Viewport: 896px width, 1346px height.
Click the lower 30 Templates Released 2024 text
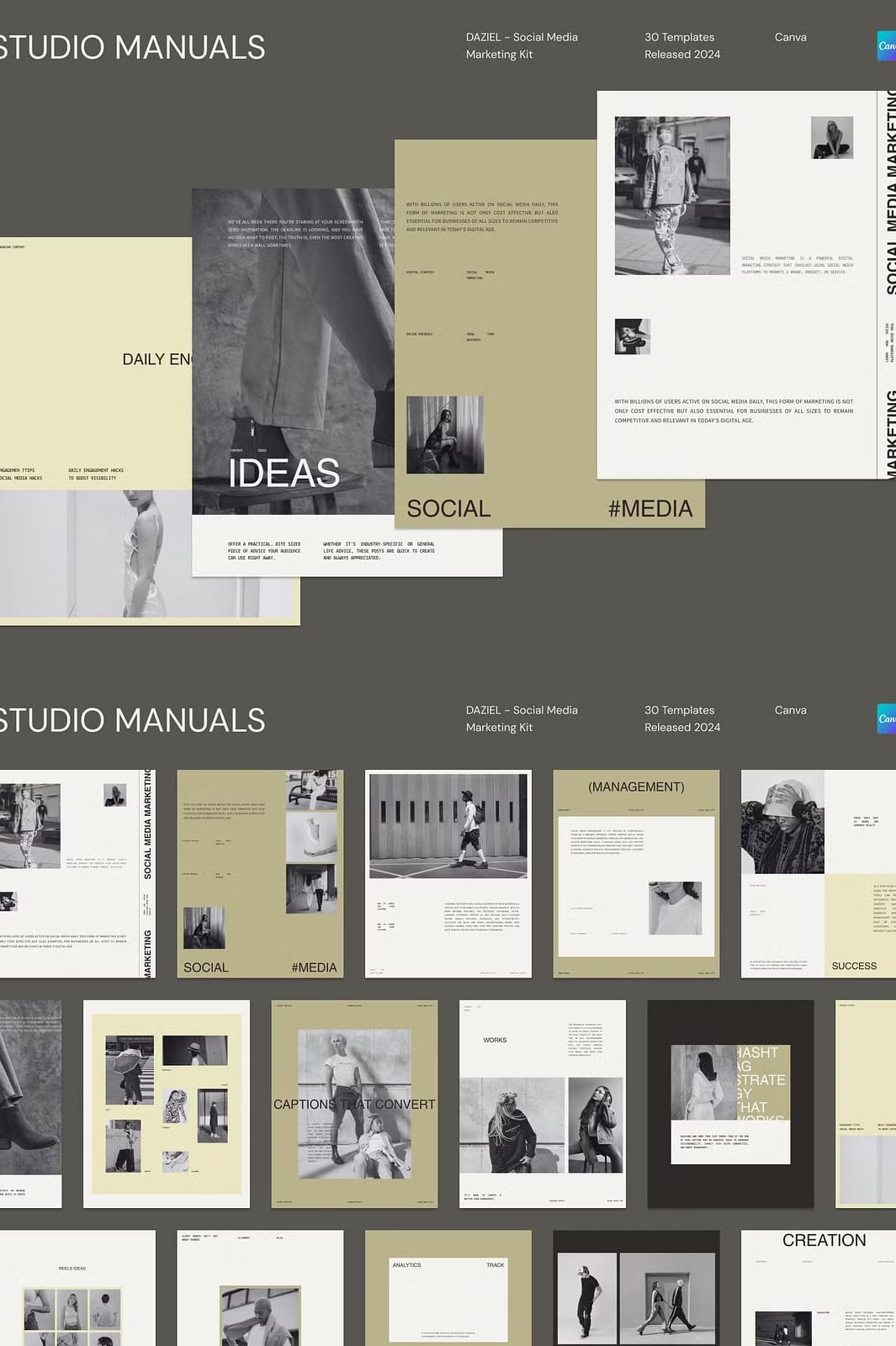681,718
